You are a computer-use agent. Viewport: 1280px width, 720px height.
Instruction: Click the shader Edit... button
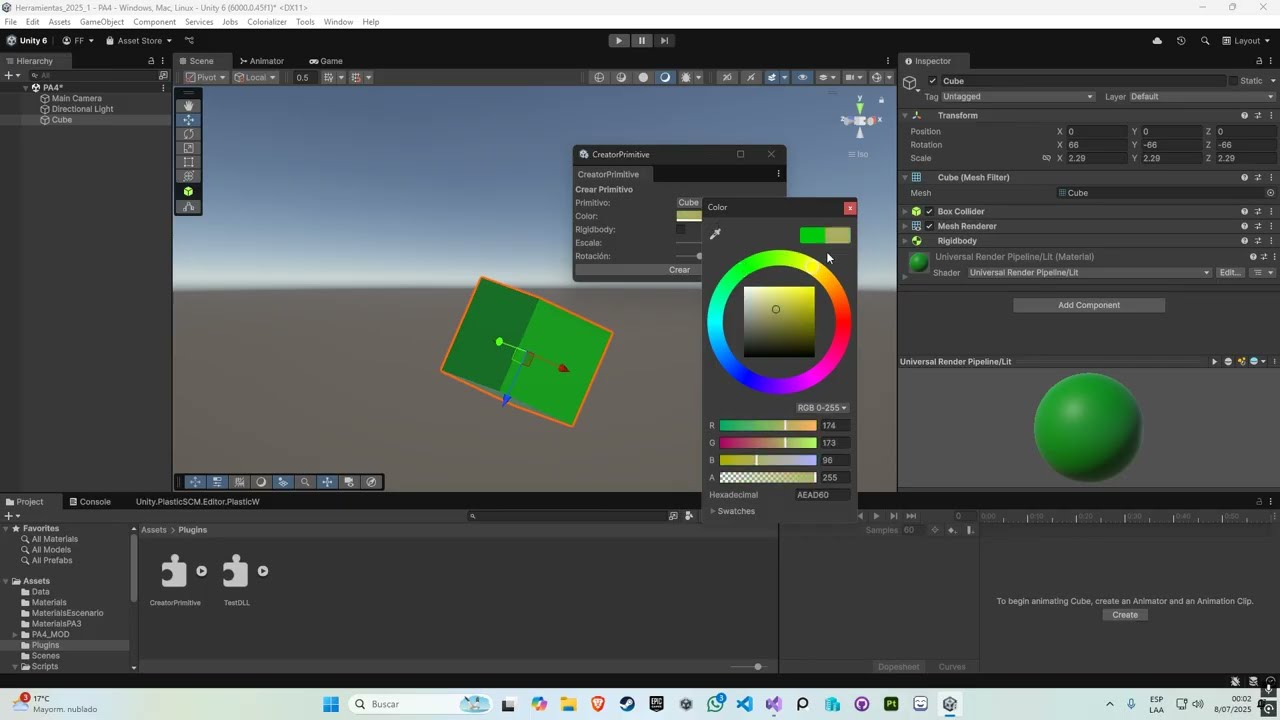click(x=1230, y=273)
